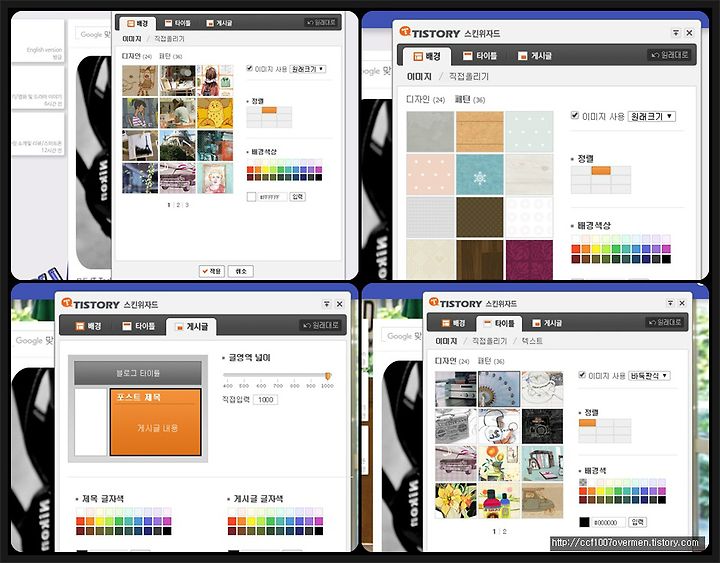Go to page 3 in top-left wizard
This screenshot has width=720, height=563.
coord(187,205)
